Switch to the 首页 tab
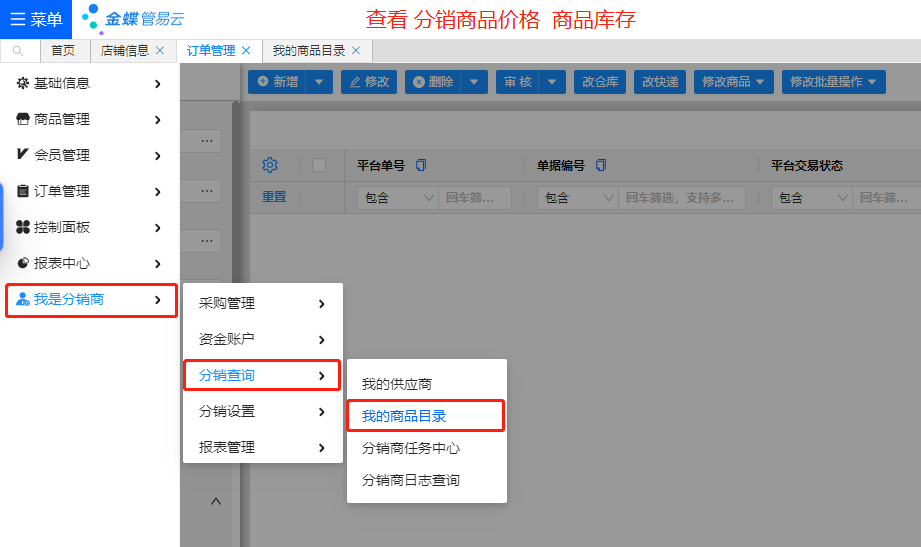921x547 pixels. (x=63, y=50)
